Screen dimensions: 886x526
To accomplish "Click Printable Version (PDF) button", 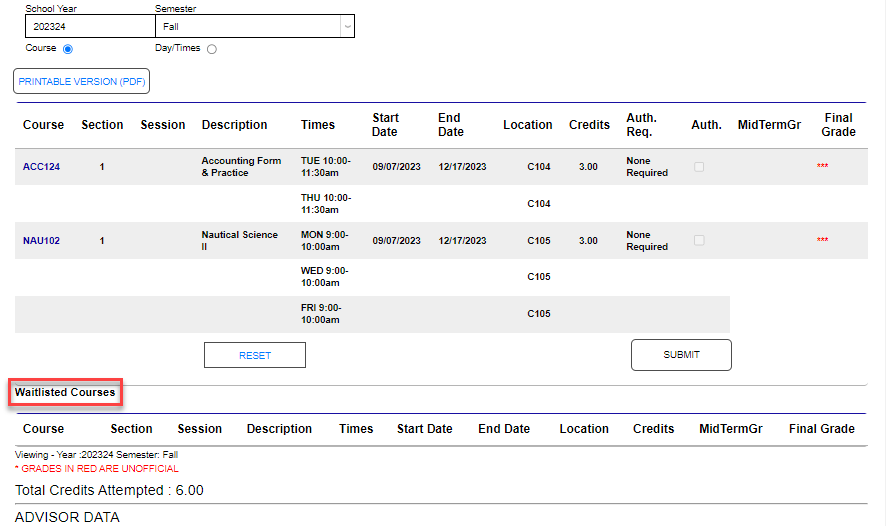I will click(x=82, y=81).
